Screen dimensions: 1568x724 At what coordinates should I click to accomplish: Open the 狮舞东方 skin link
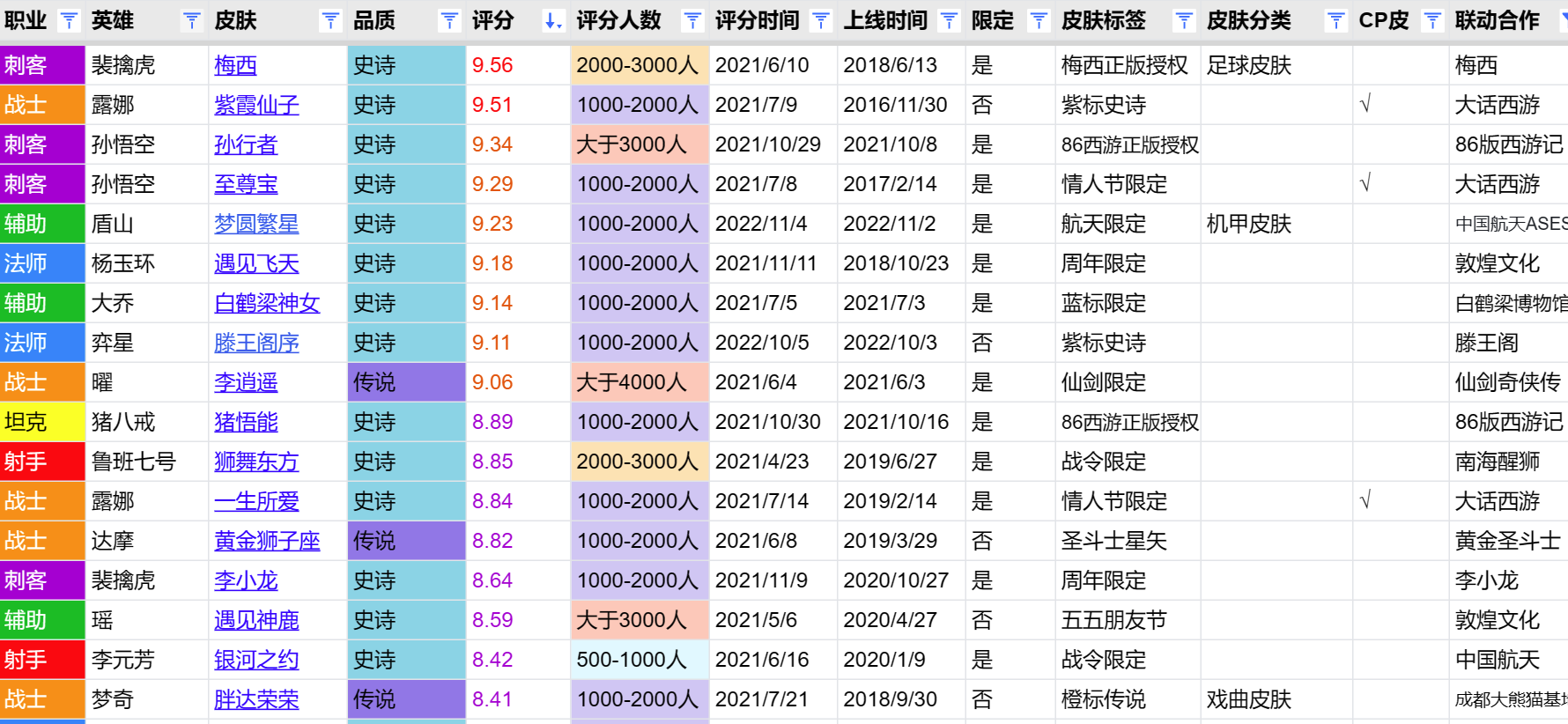[256, 462]
